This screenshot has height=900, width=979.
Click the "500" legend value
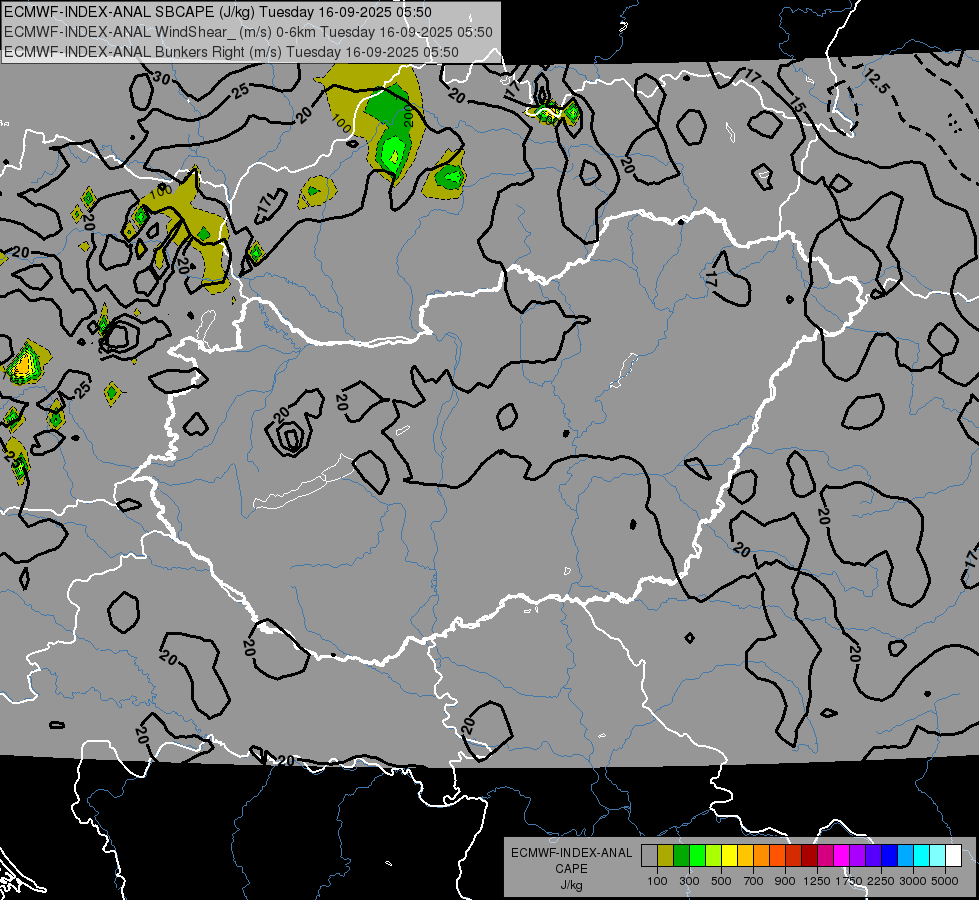(721, 881)
